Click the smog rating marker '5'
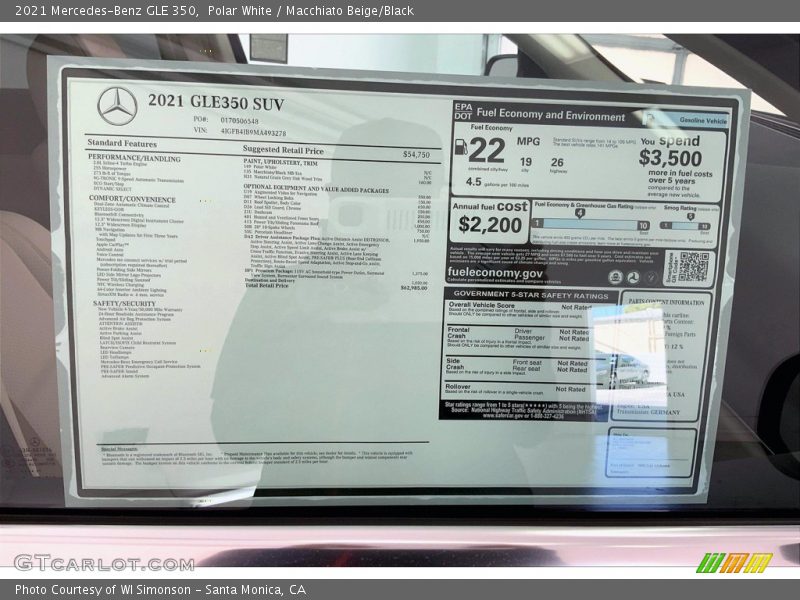Viewport: 800px width, 600px height. tap(690, 216)
